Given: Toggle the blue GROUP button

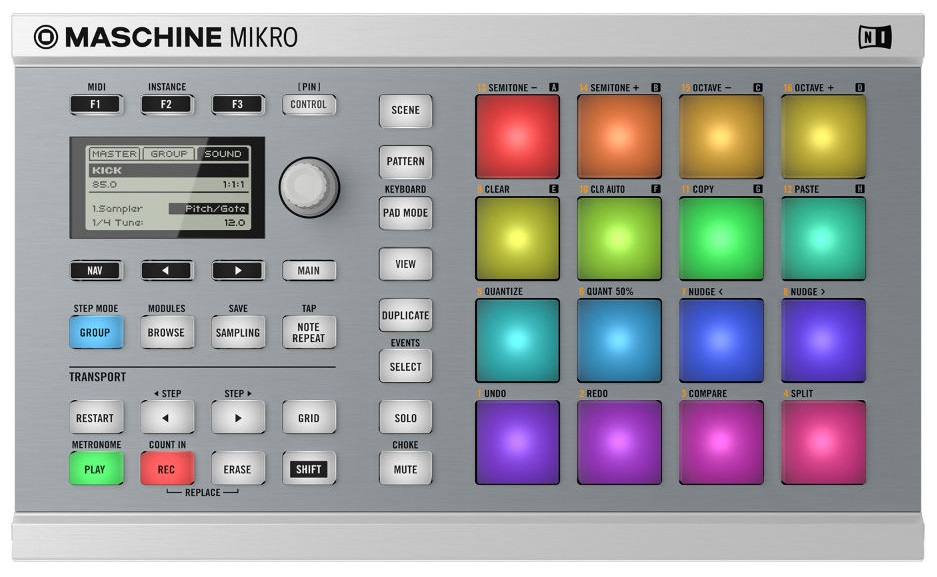Looking at the screenshot, I should tap(96, 333).
